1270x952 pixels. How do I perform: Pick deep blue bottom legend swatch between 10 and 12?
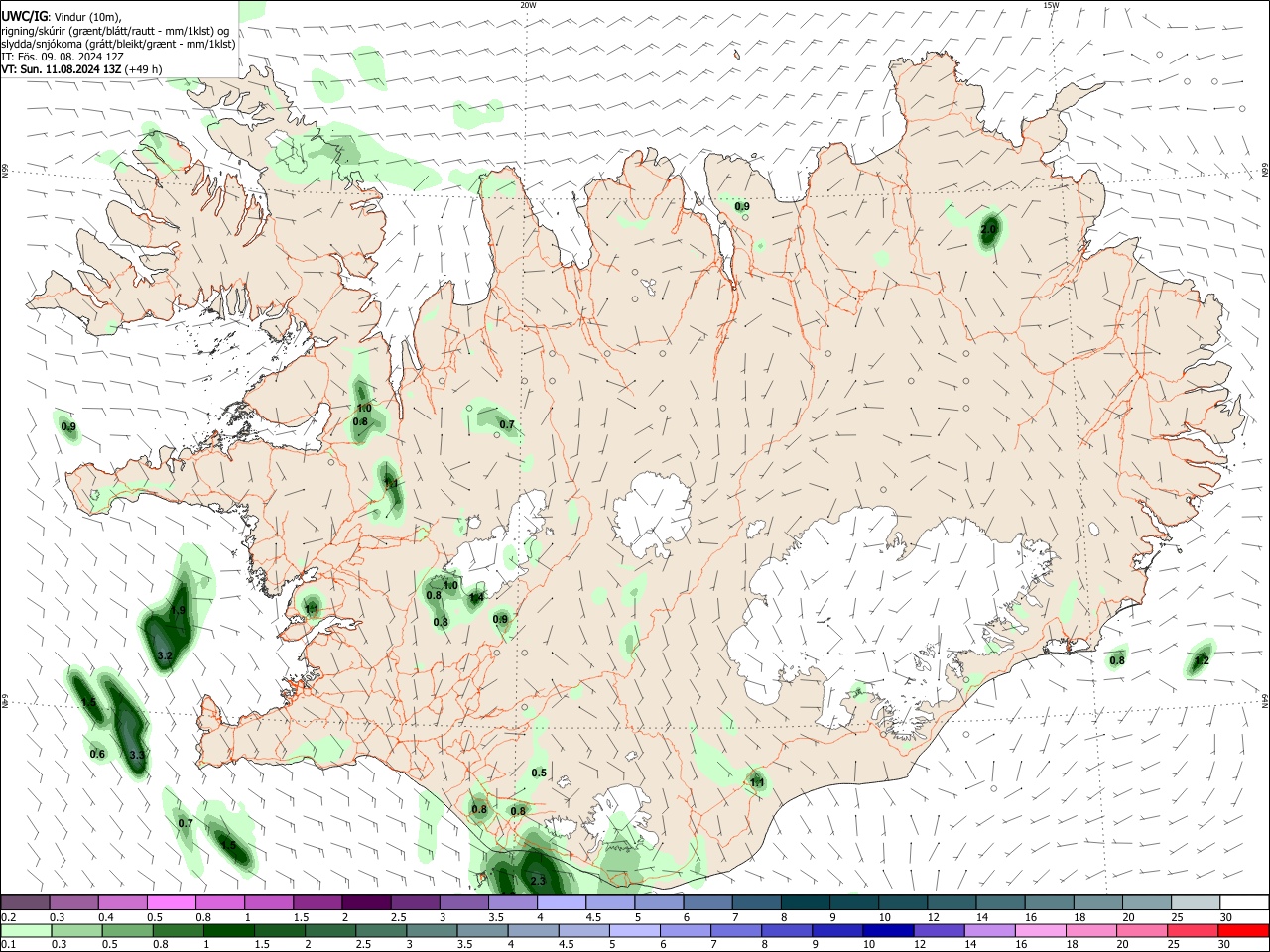[886, 931]
